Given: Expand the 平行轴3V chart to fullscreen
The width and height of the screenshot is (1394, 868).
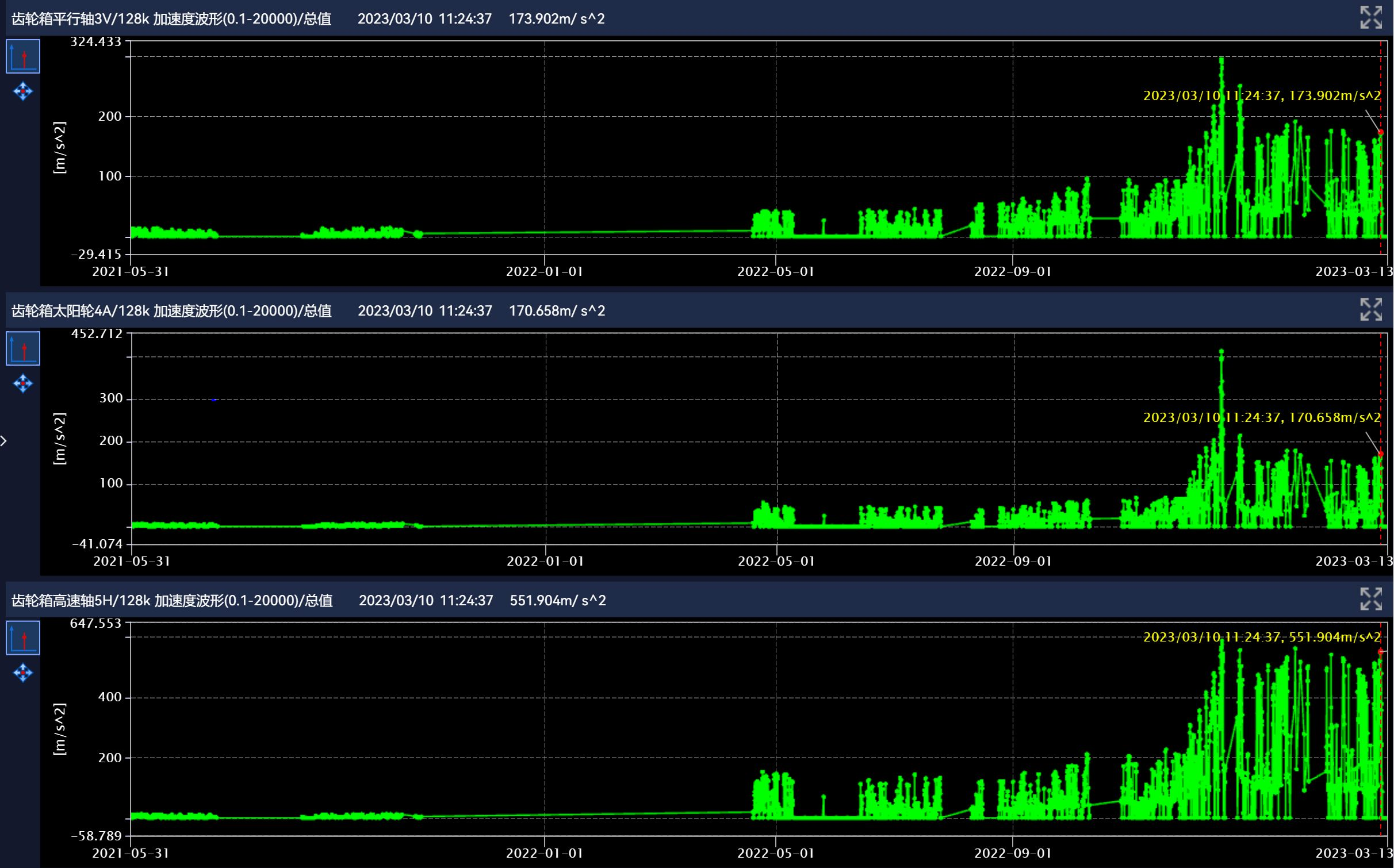Looking at the screenshot, I should [x=1371, y=17].
